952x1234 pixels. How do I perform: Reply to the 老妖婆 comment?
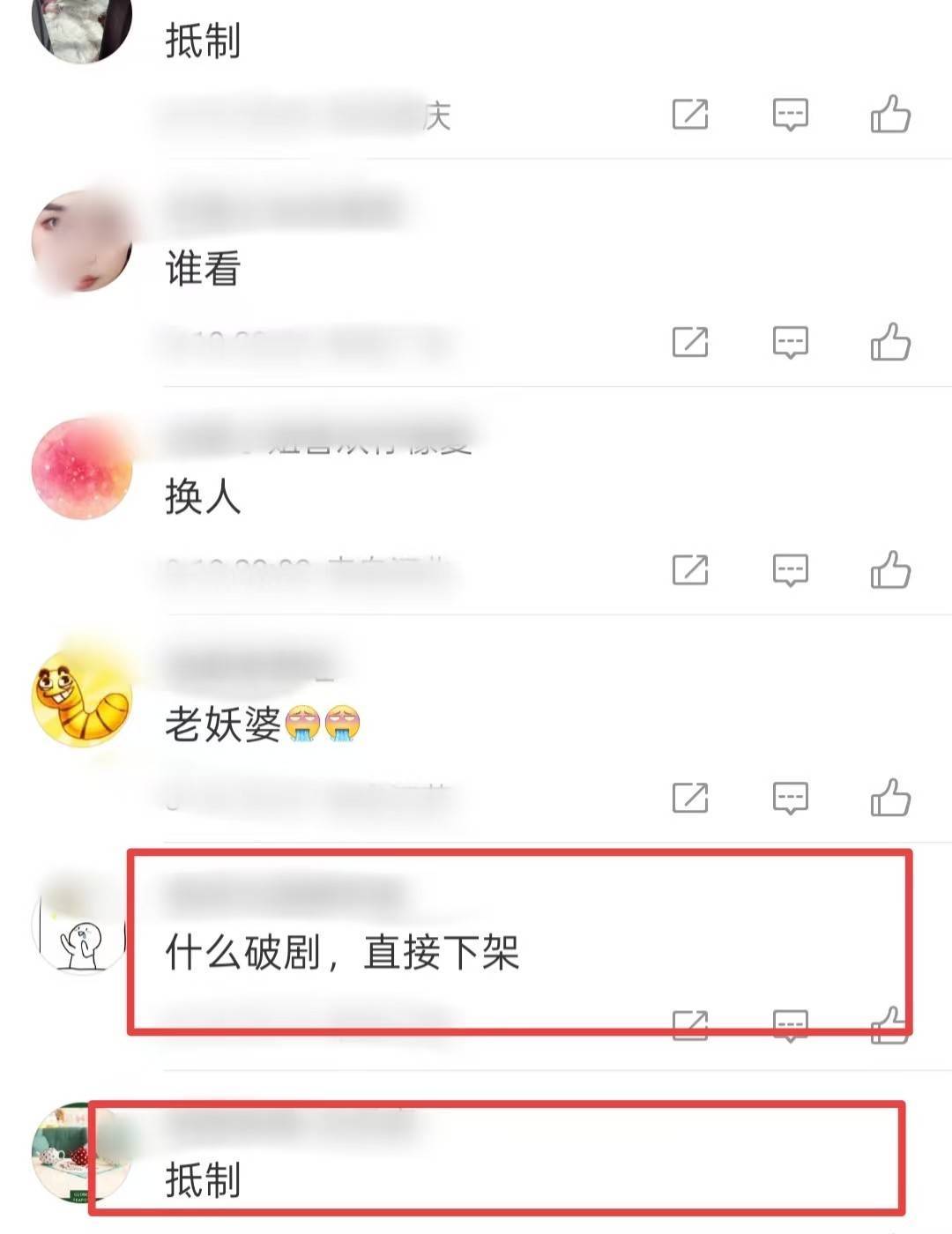791,798
